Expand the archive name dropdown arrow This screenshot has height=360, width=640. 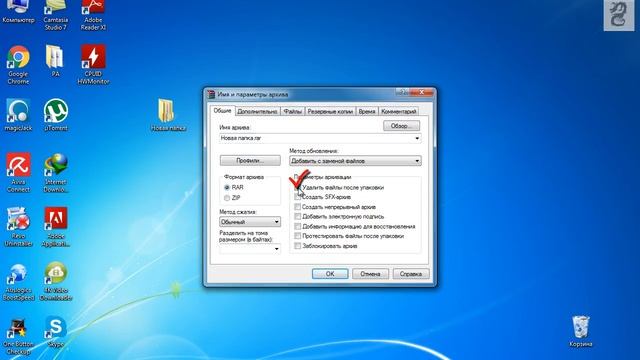coord(417,138)
